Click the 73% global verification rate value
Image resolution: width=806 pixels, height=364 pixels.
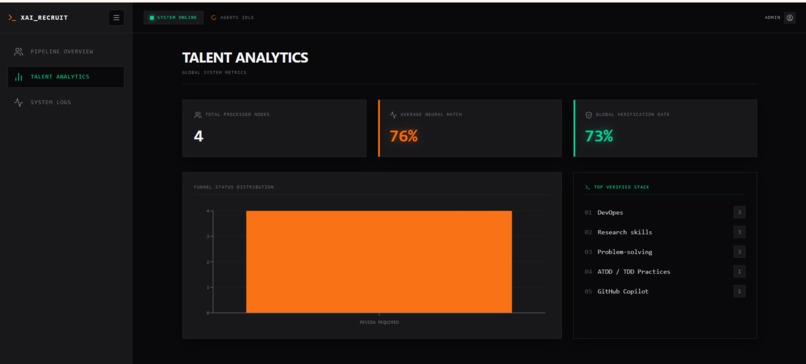coord(599,136)
